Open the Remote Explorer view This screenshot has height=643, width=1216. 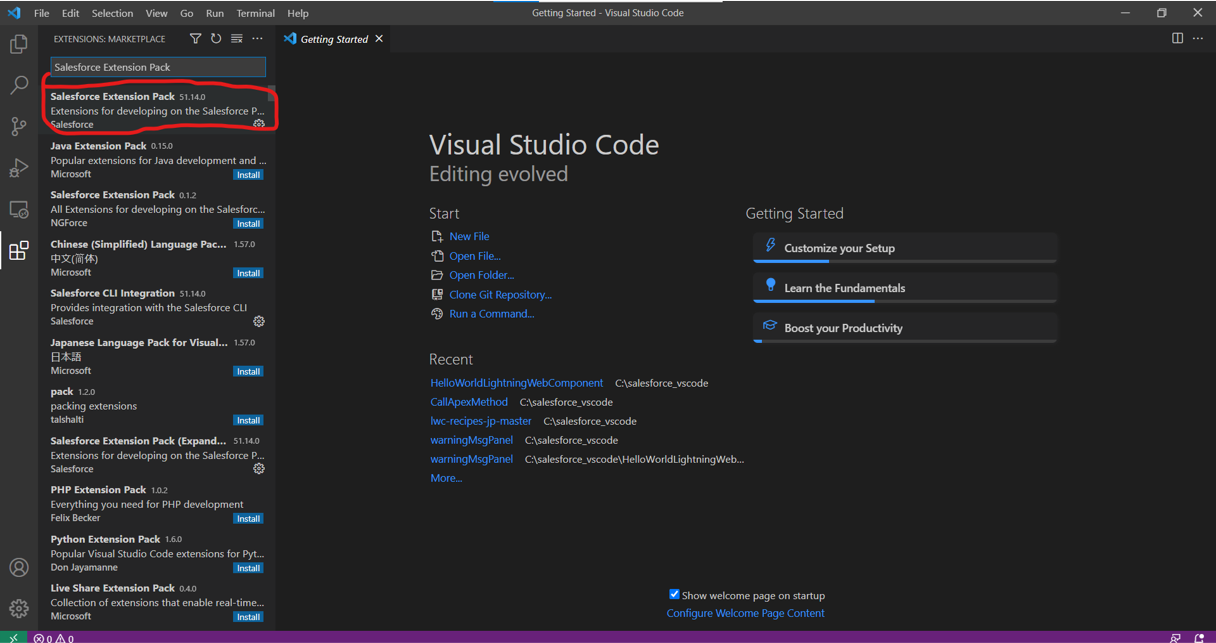tap(19, 209)
